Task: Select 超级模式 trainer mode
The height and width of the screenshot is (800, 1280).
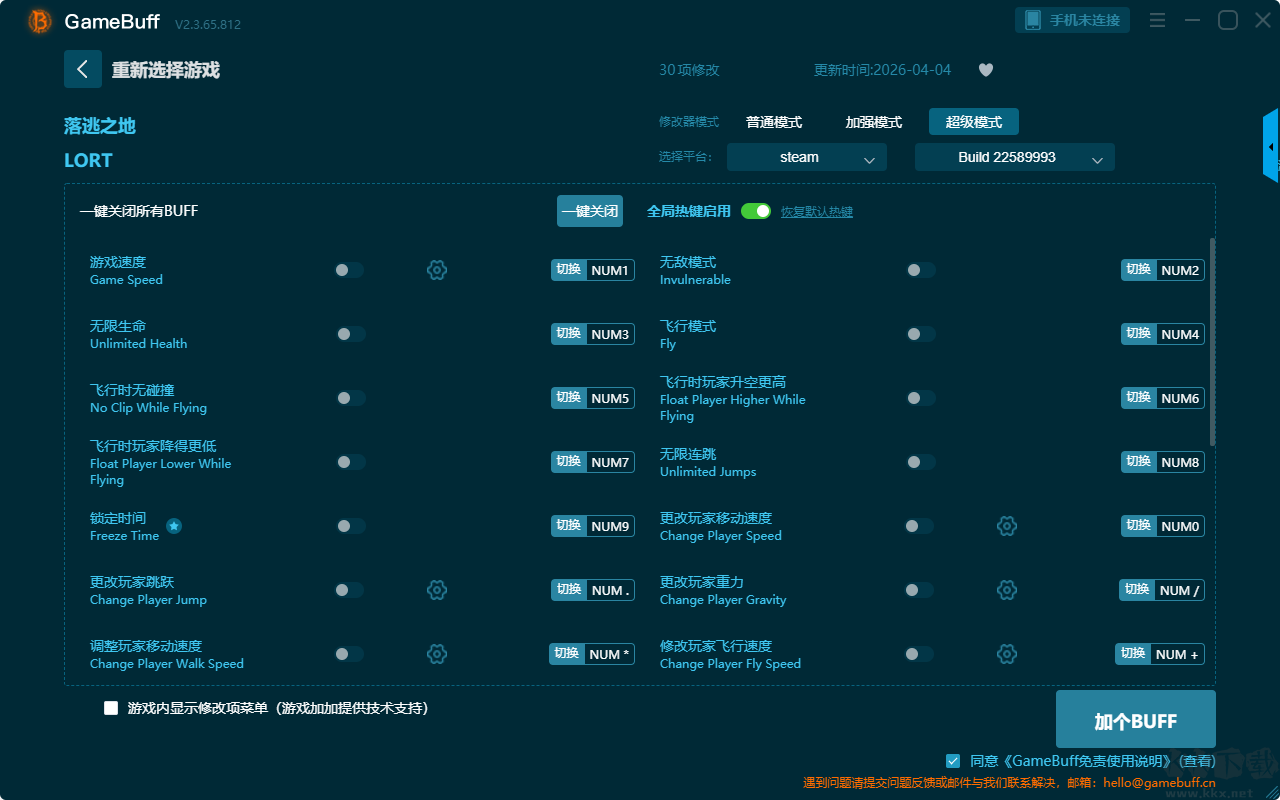Action: (974, 122)
